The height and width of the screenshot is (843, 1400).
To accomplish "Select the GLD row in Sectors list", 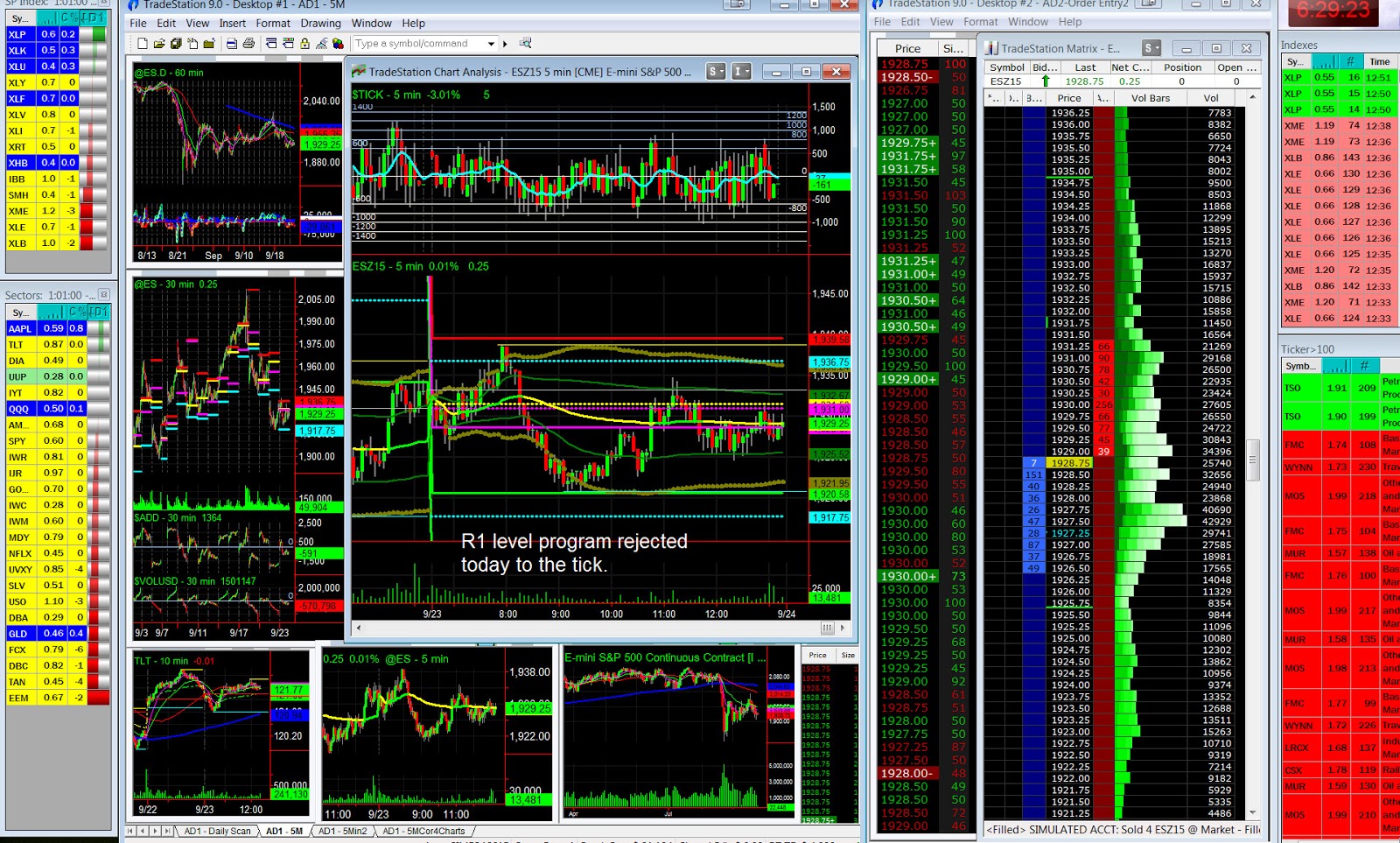I will [x=58, y=633].
